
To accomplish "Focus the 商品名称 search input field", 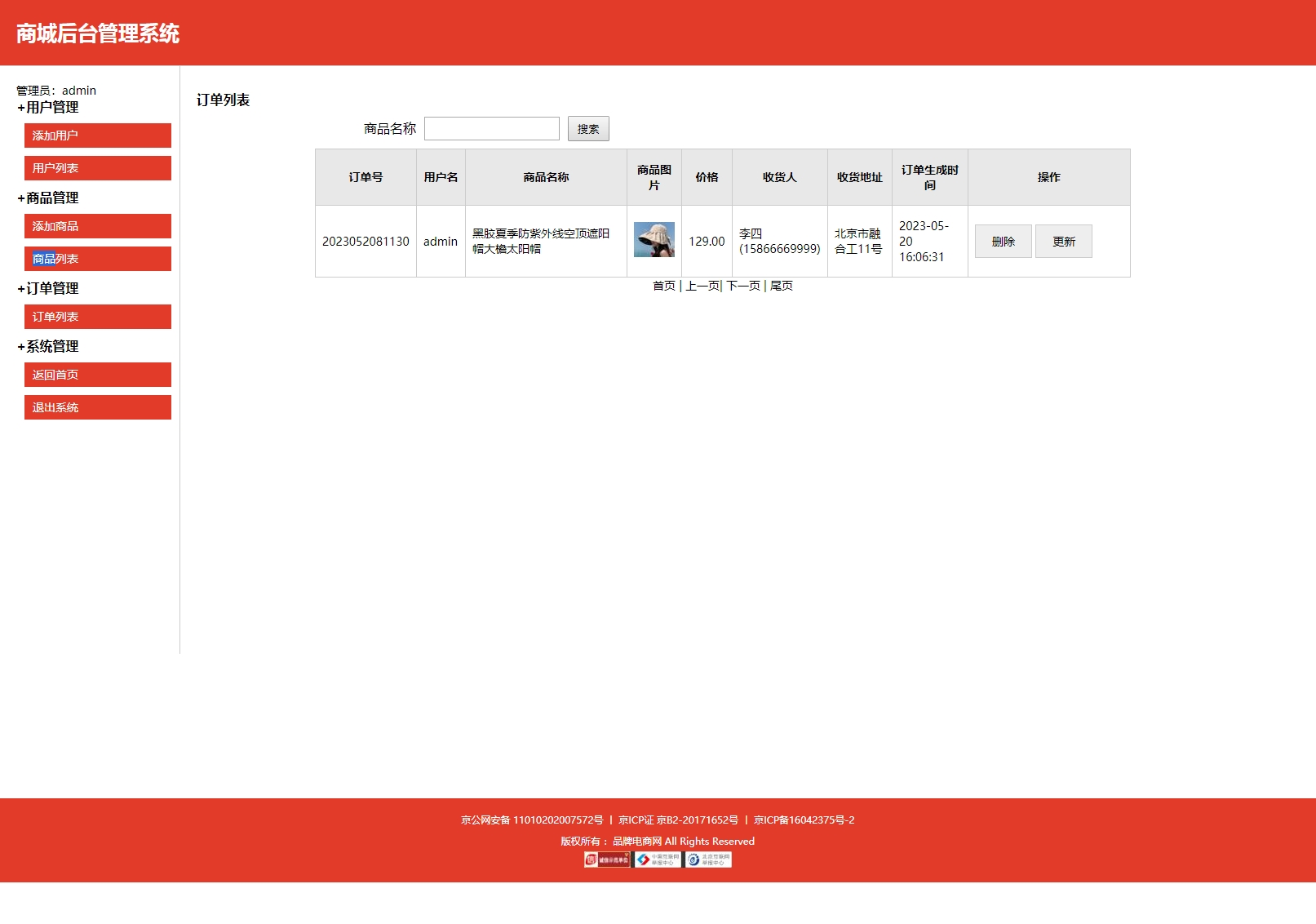I will 491,129.
